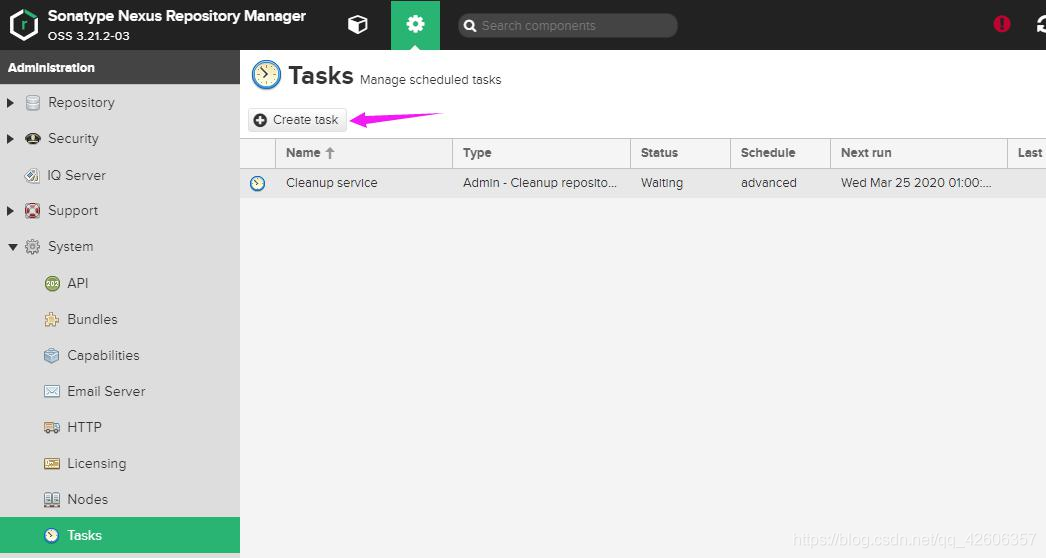Focus the Search components field
Screen dimensions: 1046x558
(x=568, y=26)
